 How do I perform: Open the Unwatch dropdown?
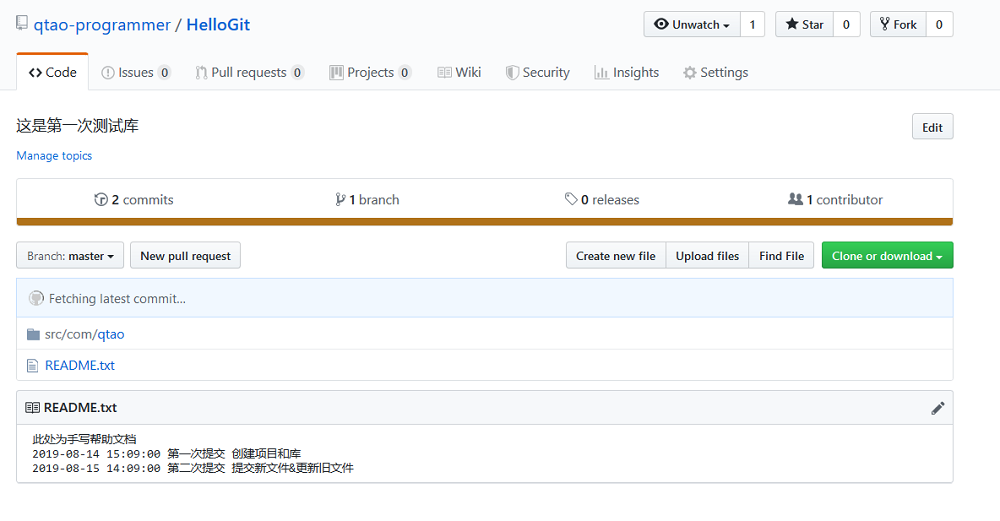pos(692,24)
